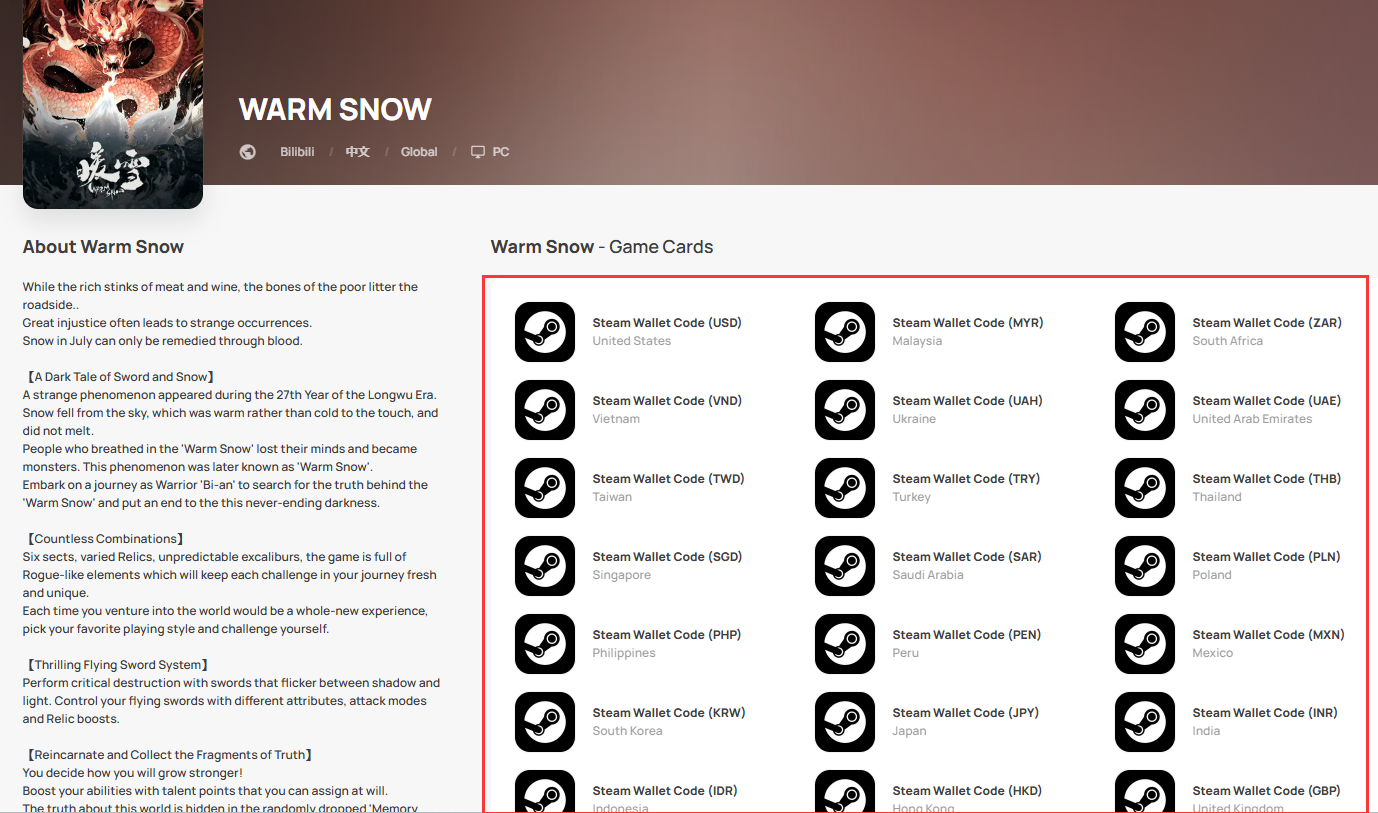The image size is (1378, 813).
Task: Click the About Warm Snow heading
Action: coord(104,247)
